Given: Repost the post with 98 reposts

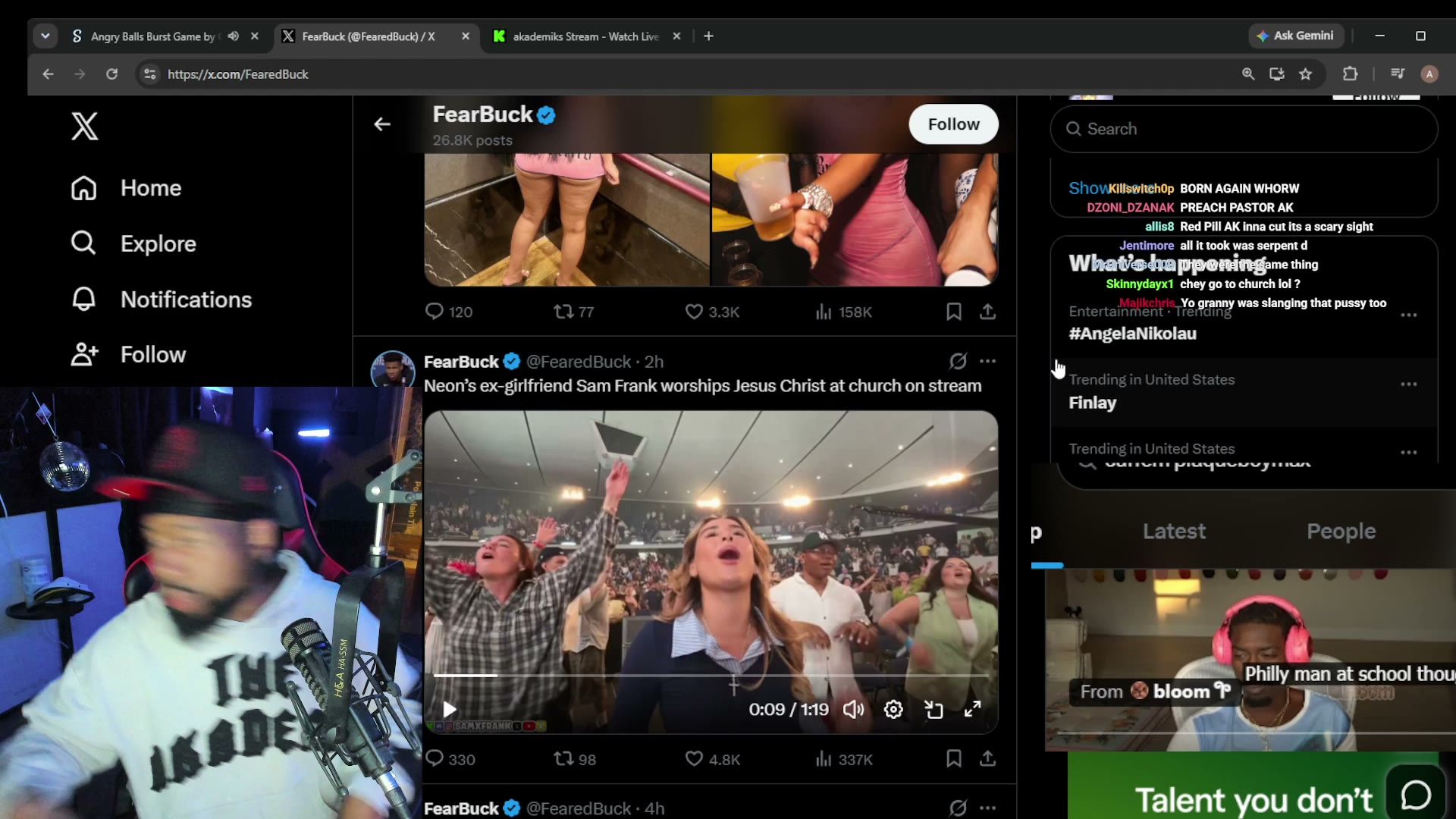Looking at the screenshot, I should click(x=574, y=759).
